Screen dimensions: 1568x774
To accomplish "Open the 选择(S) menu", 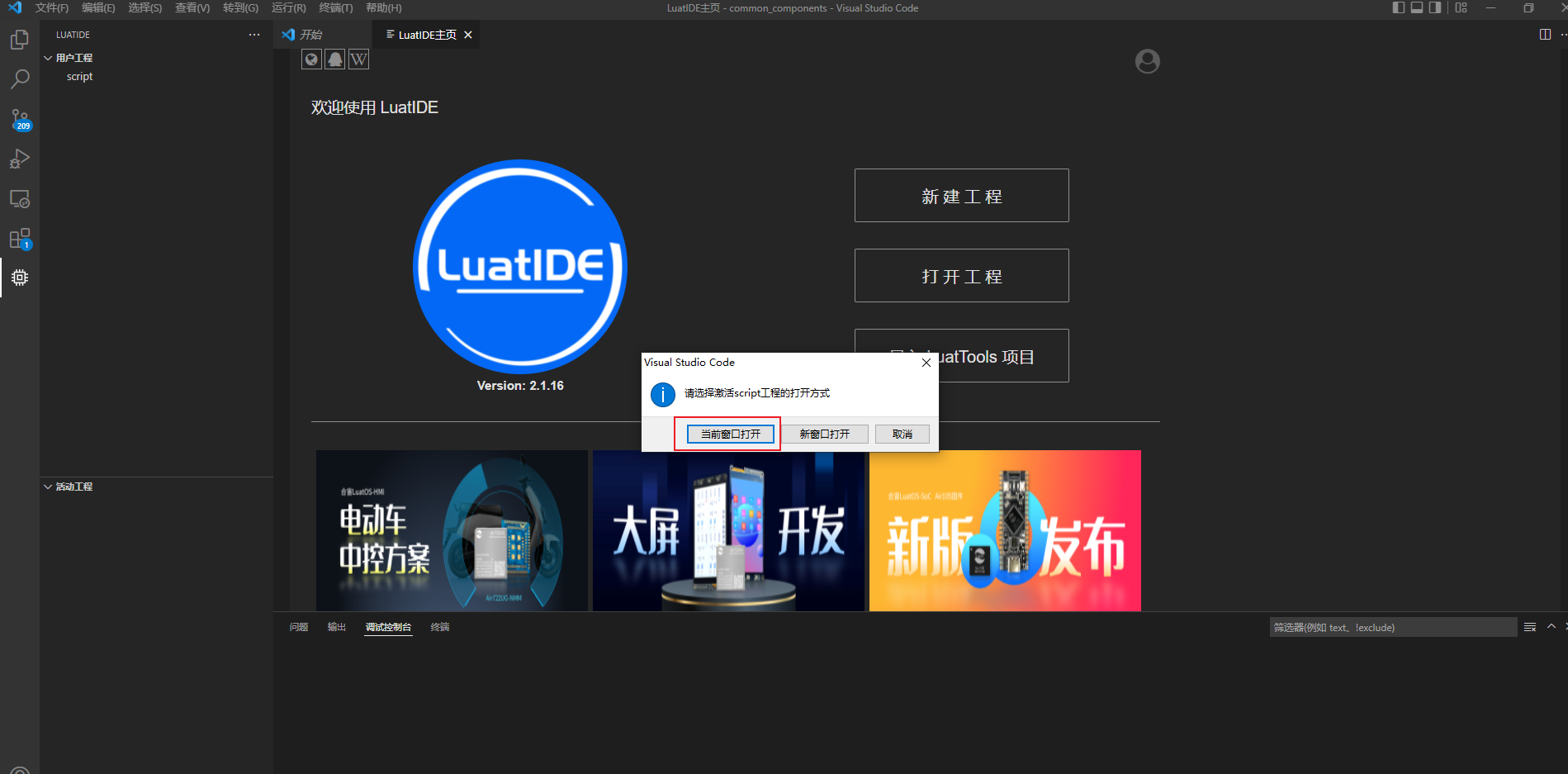I will coord(145,7).
